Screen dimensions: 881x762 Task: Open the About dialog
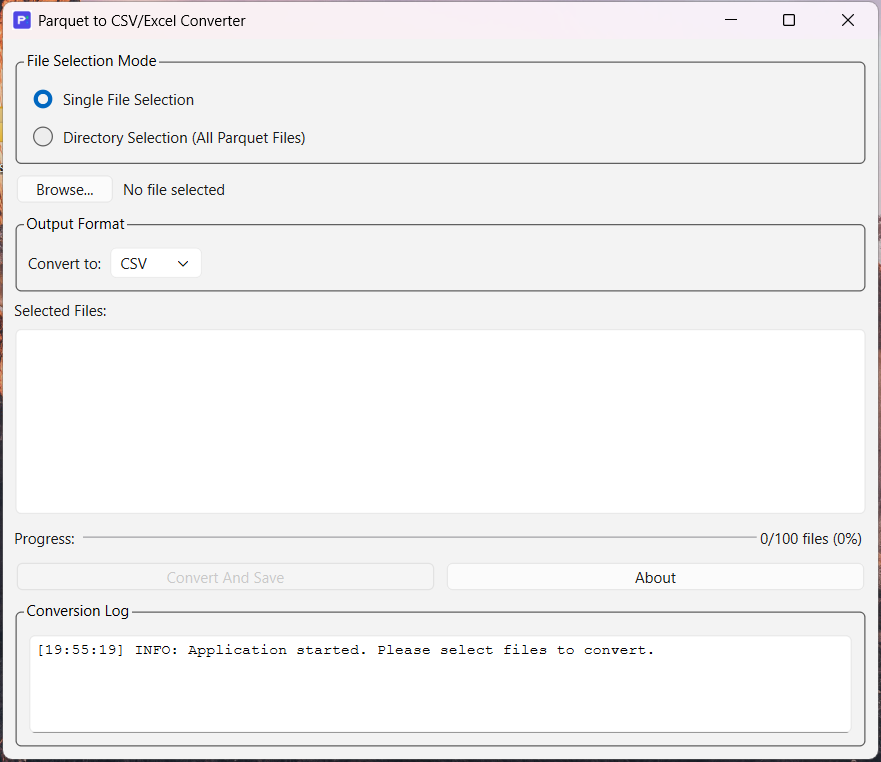[x=655, y=577]
